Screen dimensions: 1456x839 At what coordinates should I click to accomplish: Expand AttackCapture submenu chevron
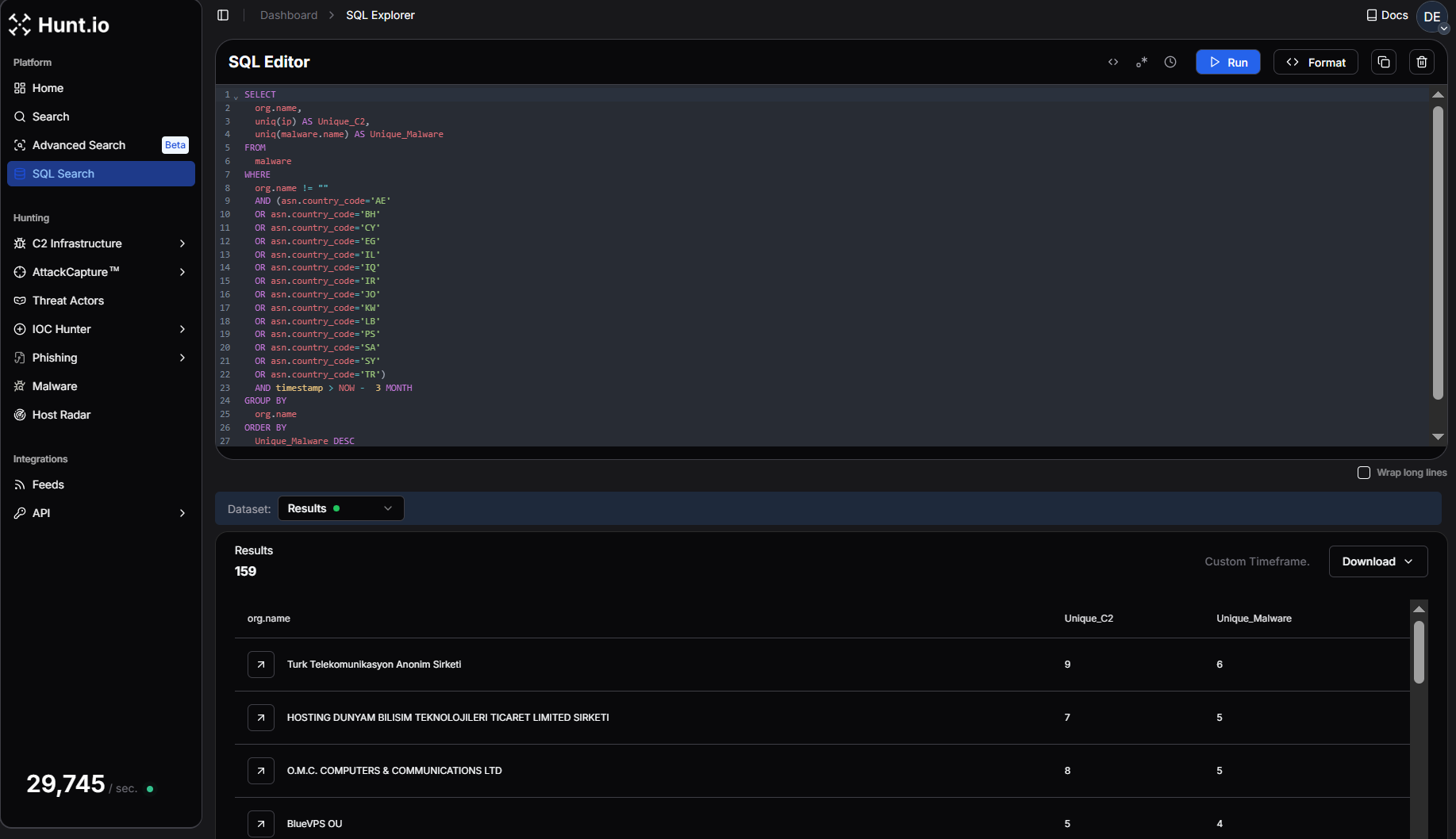pos(182,272)
